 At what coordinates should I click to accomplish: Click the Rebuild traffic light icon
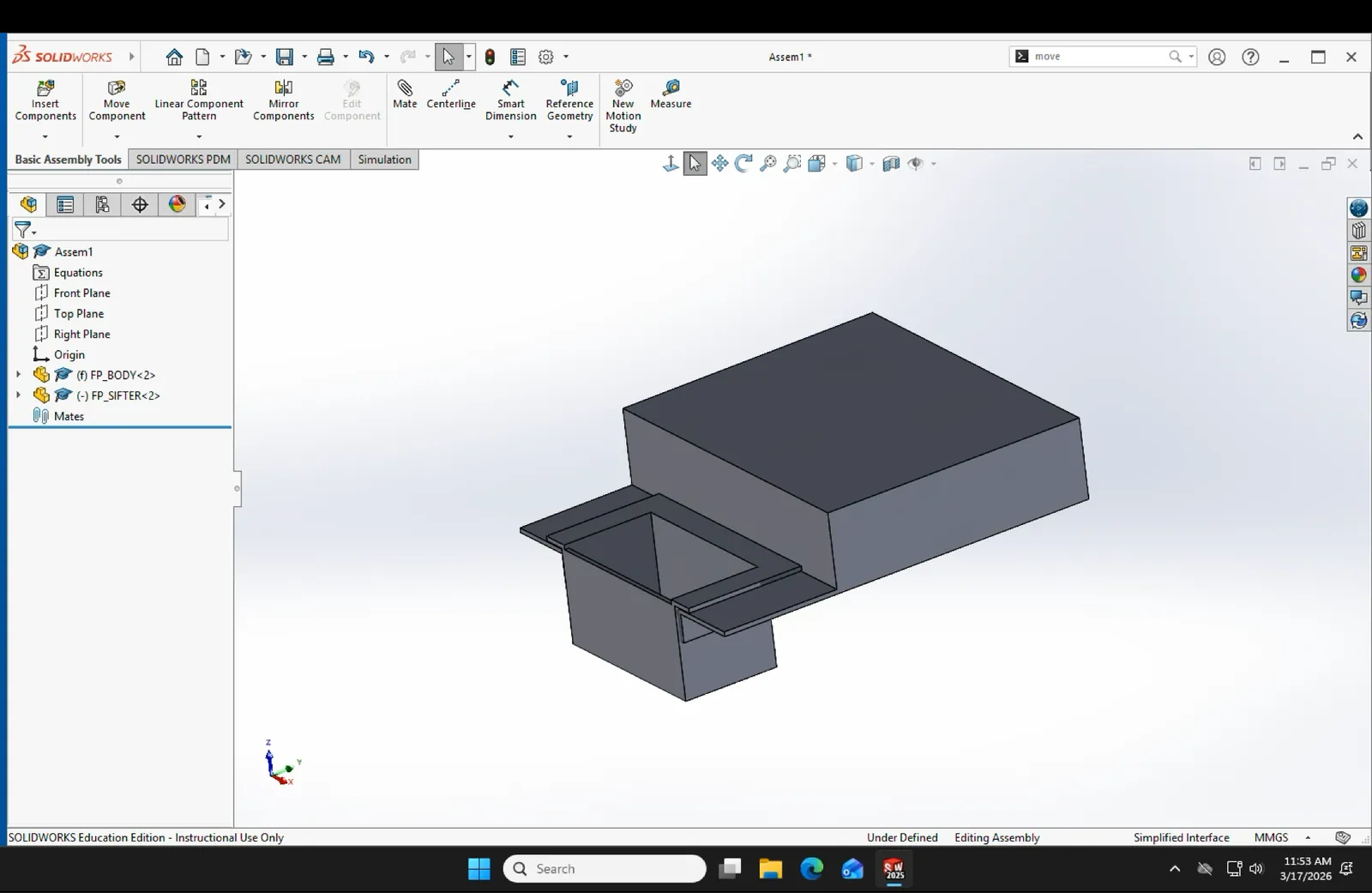(490, 57)
